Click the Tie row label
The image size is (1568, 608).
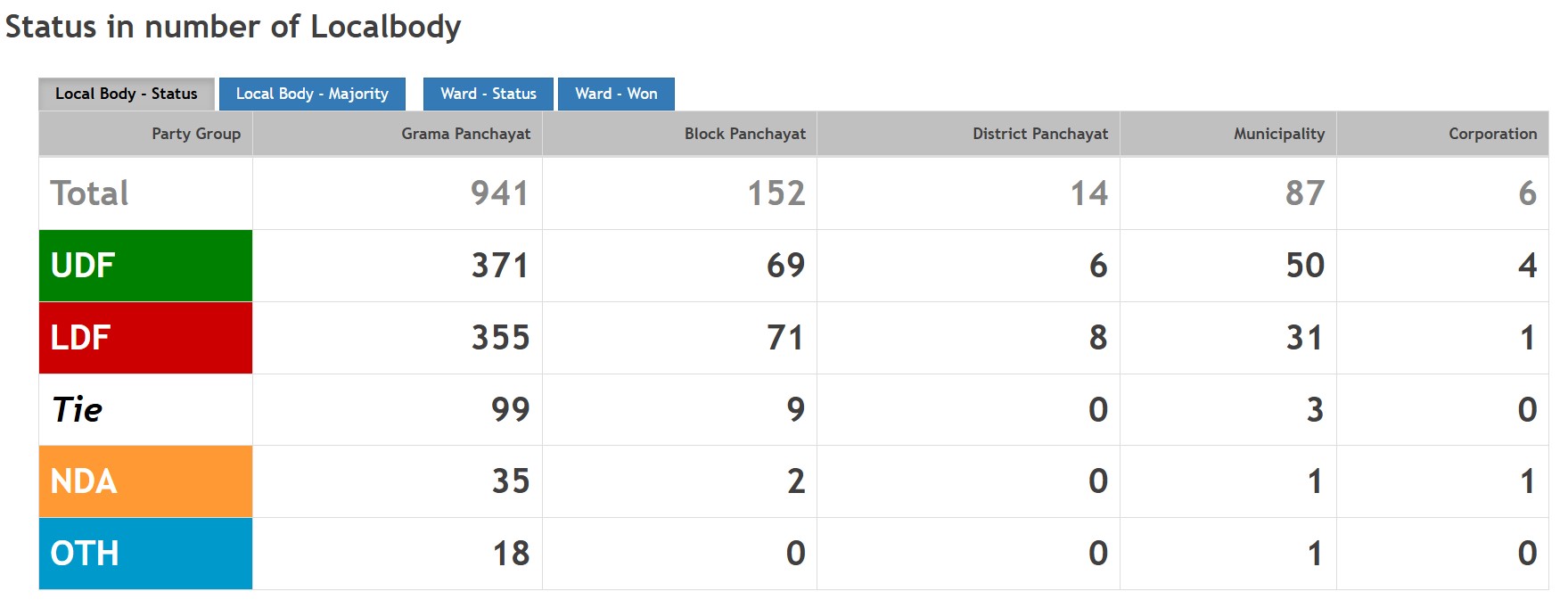(78, 410)
